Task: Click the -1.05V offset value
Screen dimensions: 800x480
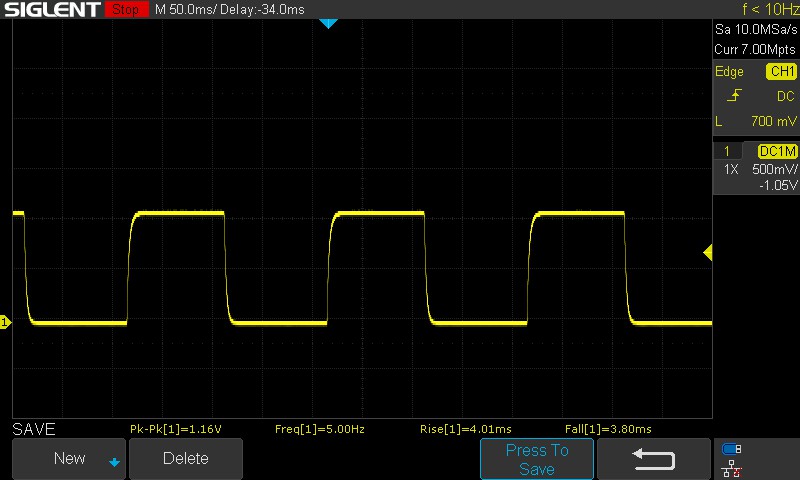Action: (x=778, y=185)
